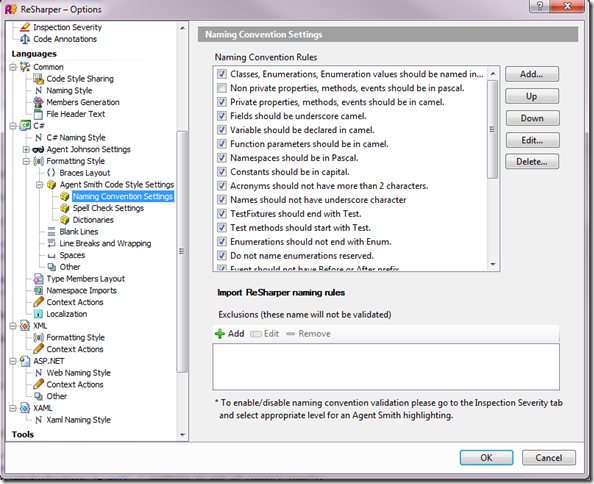Image resolution: width=594 pixels, height=484 pixels.
Task: Click the Edit... rule button
Action: point(532,140)
